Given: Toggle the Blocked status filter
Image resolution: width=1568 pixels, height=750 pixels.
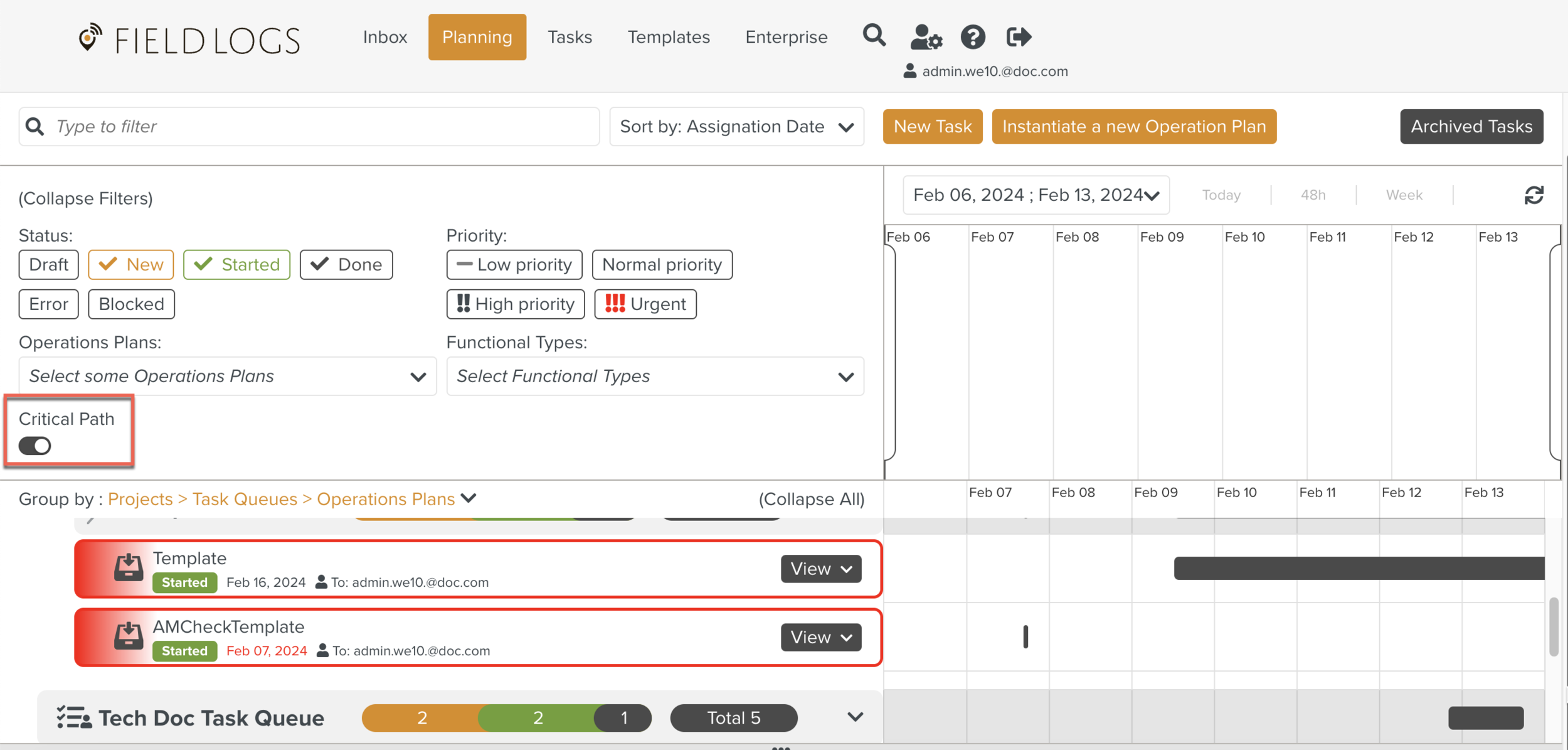Looking at the screenshot, I should click(x=131, y=304).
